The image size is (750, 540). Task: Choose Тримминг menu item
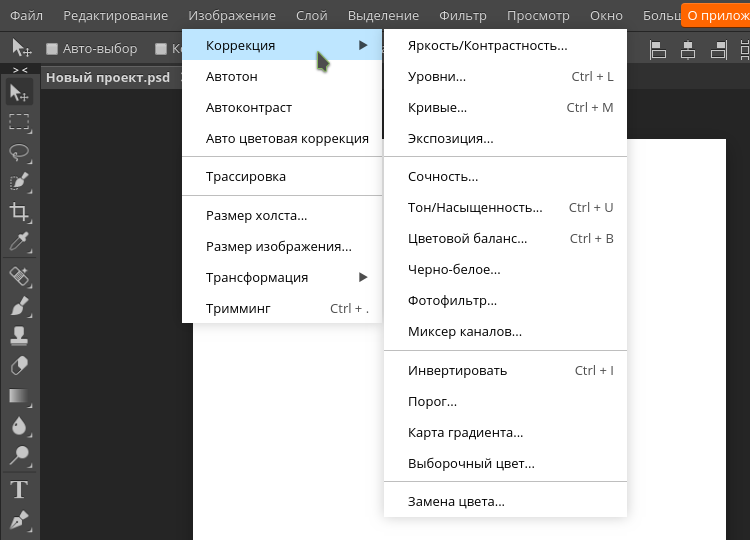click(282, 309)
